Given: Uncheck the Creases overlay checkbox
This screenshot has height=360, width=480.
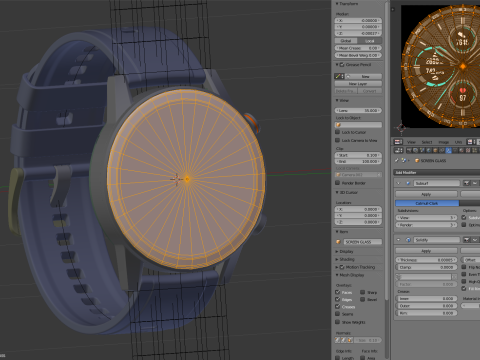Looking at the screenshot, I should coord(338,307).
